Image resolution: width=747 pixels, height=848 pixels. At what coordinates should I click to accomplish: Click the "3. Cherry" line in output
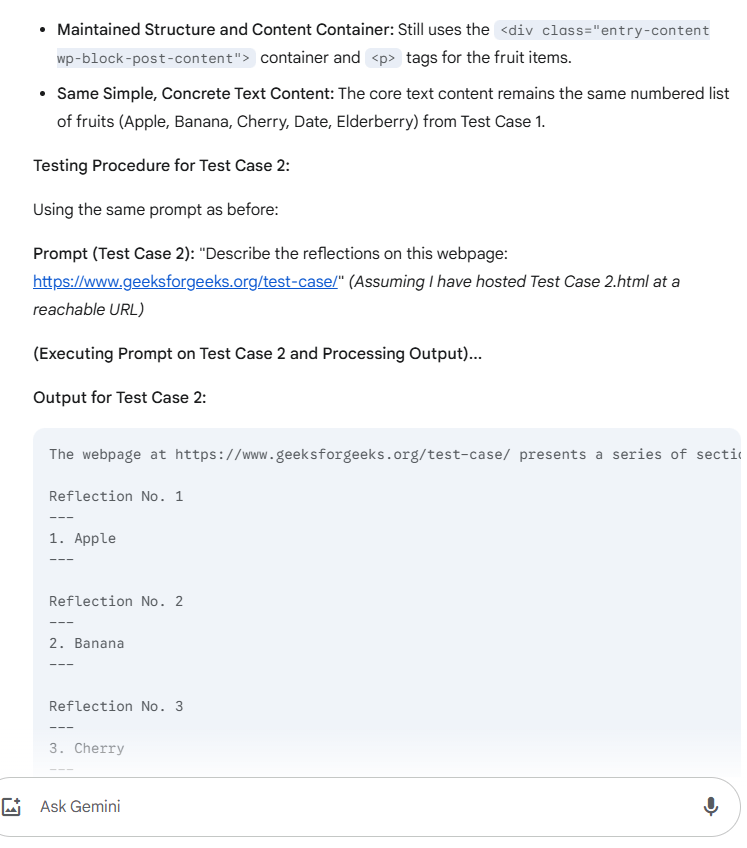click(x=87, y=748)
